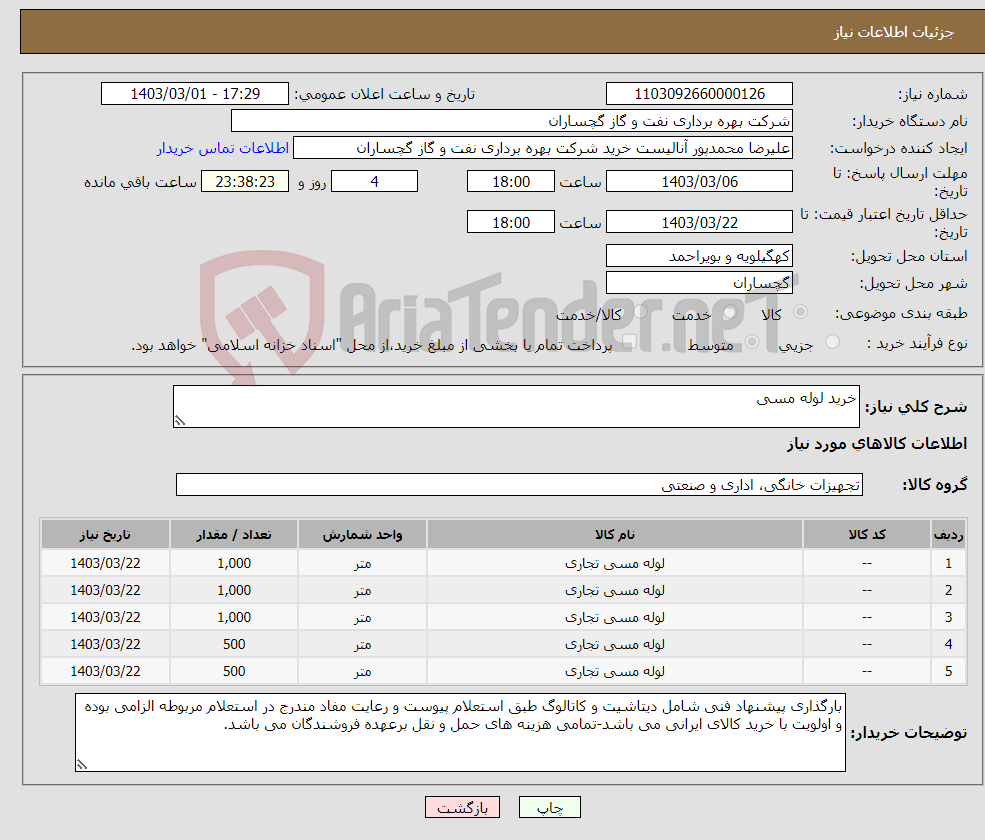Click quantity 1,000 in row 3
Viewport: 985px width, 840px height.
click(234, 618)
